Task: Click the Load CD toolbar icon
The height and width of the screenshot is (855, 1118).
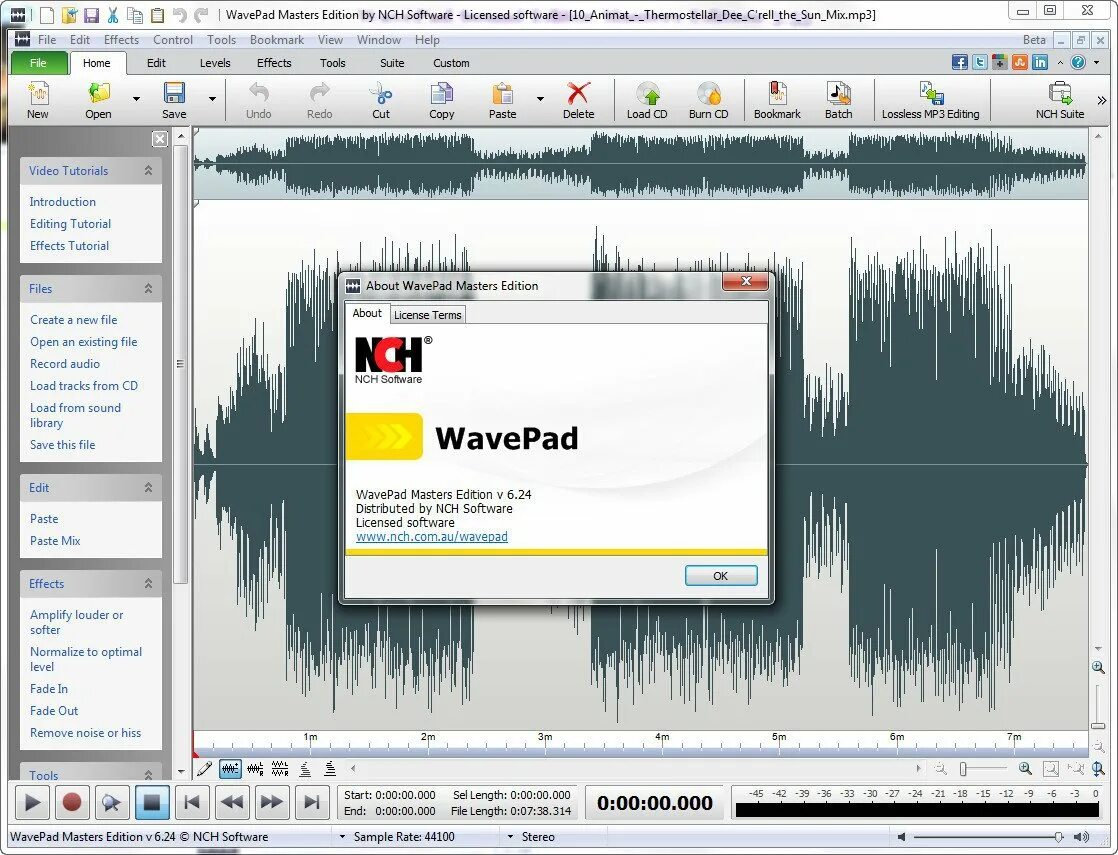Action: click(x=647, y=101)
